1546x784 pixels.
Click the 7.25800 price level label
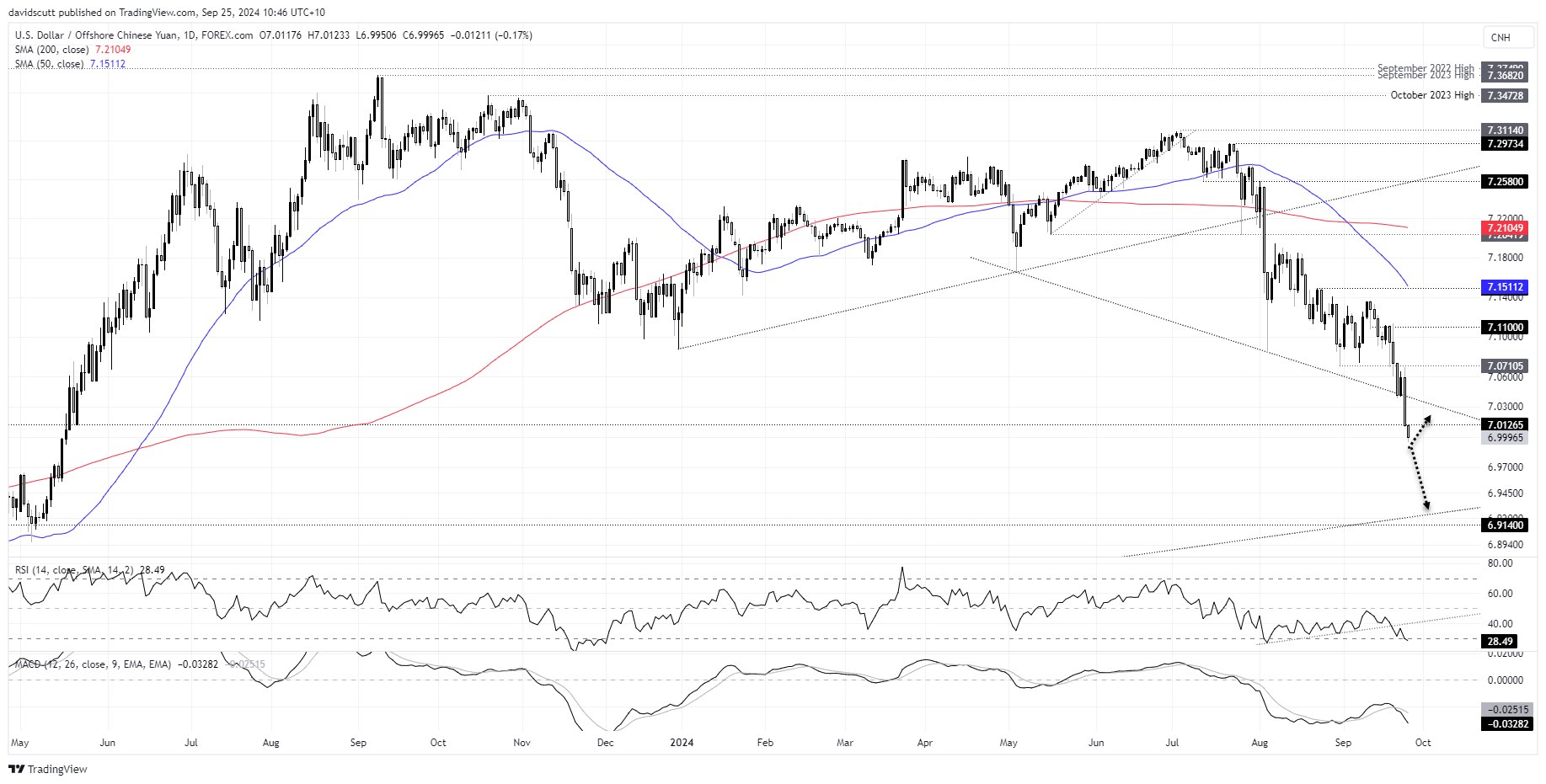(1505, 181)
